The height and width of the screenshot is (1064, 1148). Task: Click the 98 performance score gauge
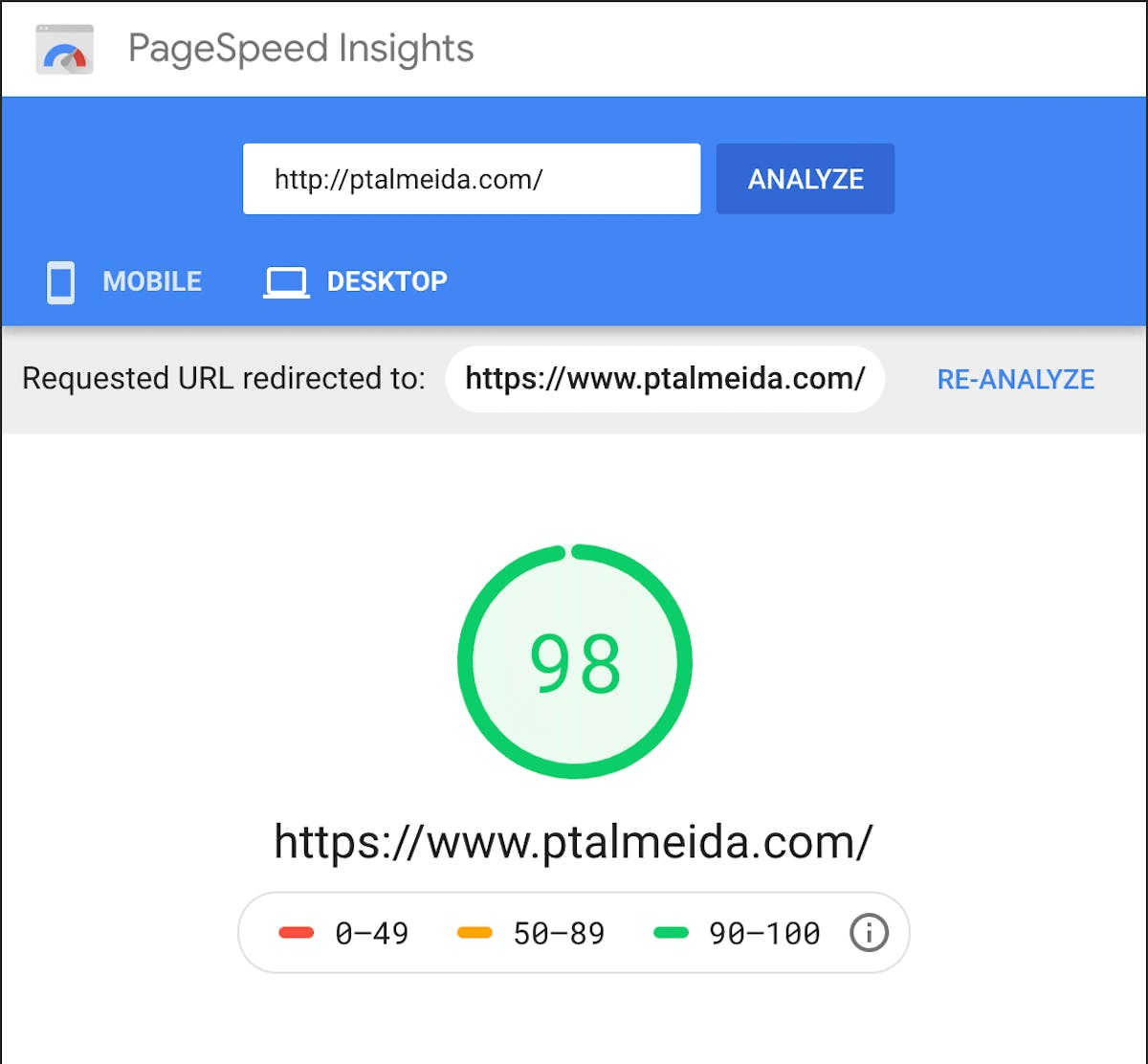coord(574,662)
